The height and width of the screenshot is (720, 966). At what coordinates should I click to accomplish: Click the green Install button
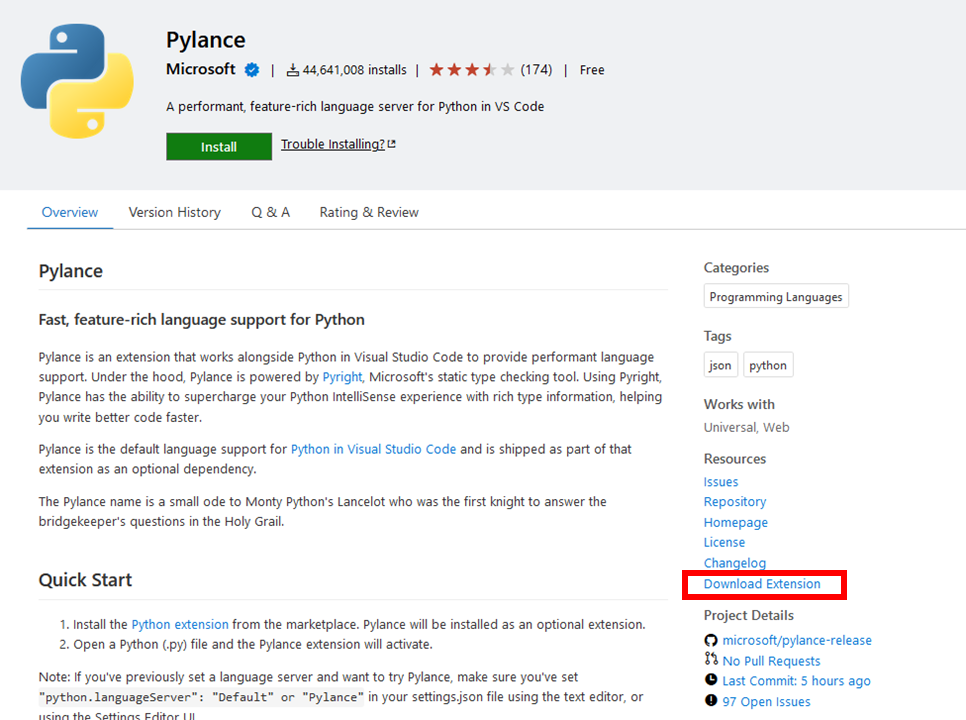pyautogui.click(x=219, y=147)
